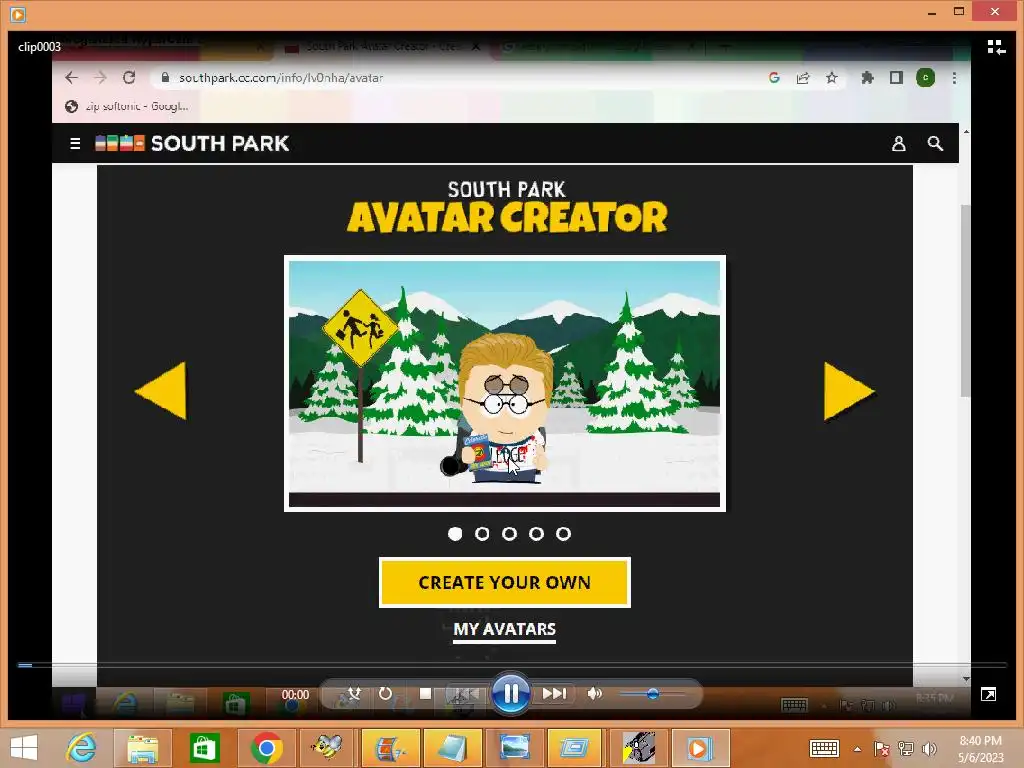This screenshot has height=768, width=1024.
Task: Open Action Center flag icon
Action: 882,748
